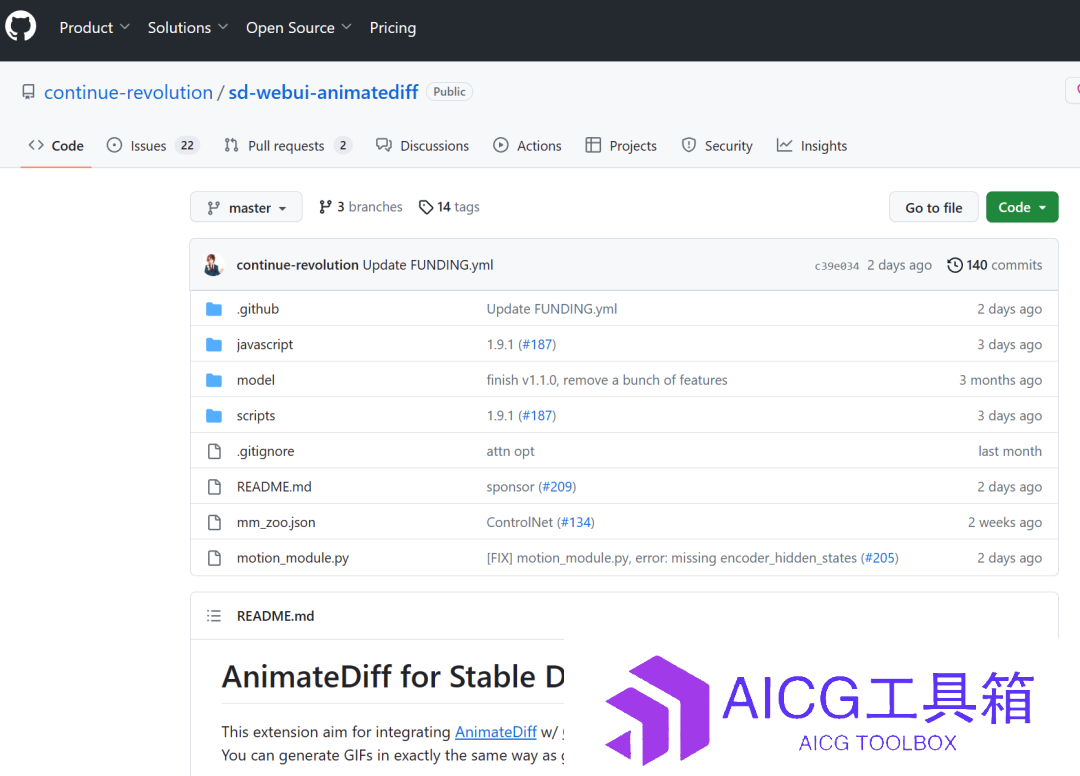Open the Projects tab
The image size is (1080, 776).
pos(621,146)
